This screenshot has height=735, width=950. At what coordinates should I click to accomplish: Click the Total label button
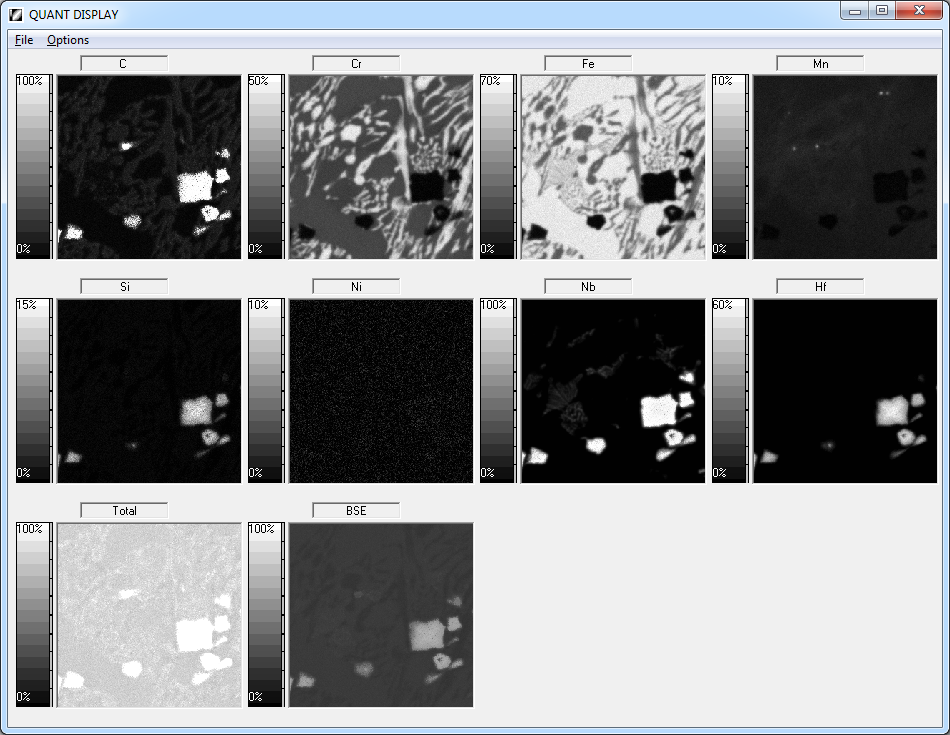(124, 511)
